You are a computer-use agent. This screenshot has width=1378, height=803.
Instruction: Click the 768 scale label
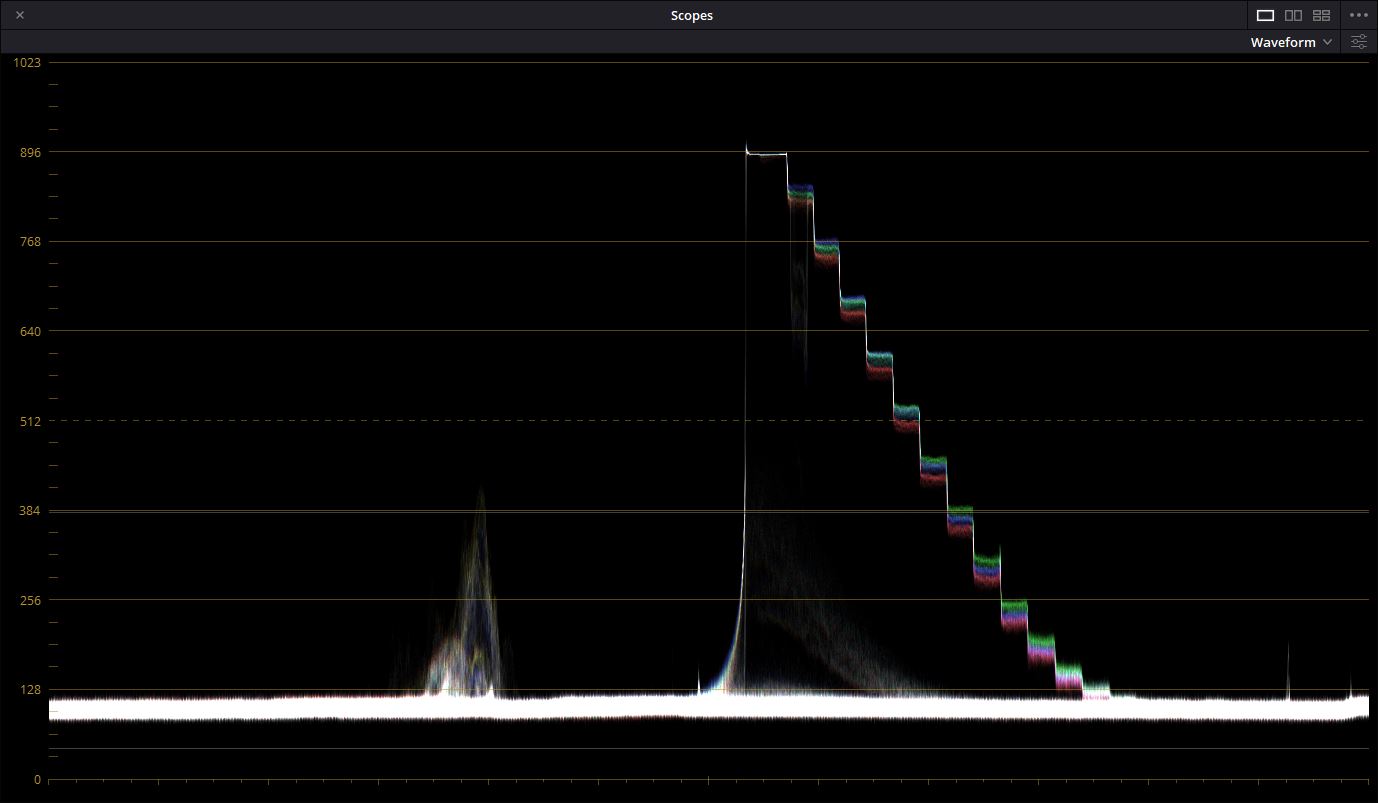[x=30, y=241]
